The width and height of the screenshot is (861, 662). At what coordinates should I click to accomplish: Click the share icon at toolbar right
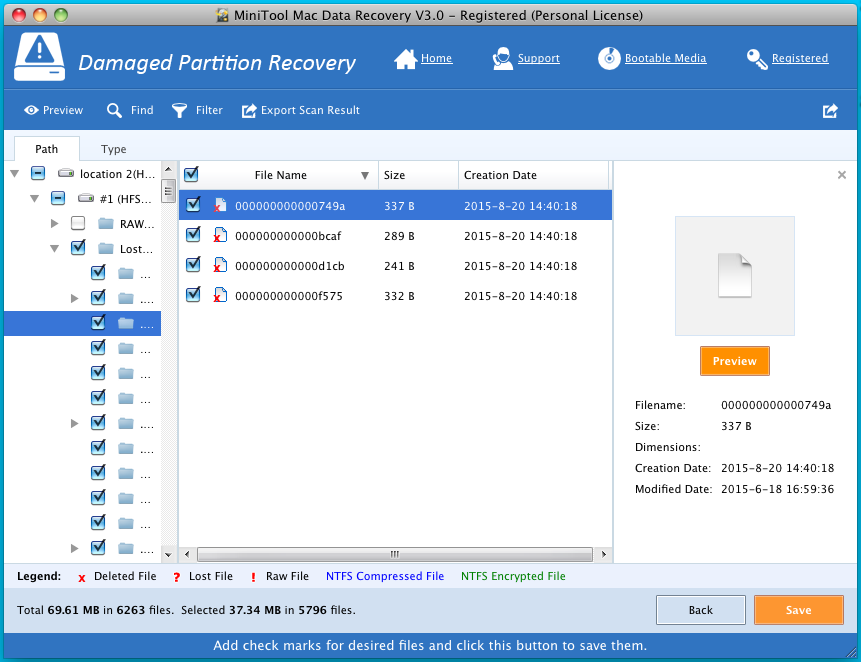pos(830,111)
